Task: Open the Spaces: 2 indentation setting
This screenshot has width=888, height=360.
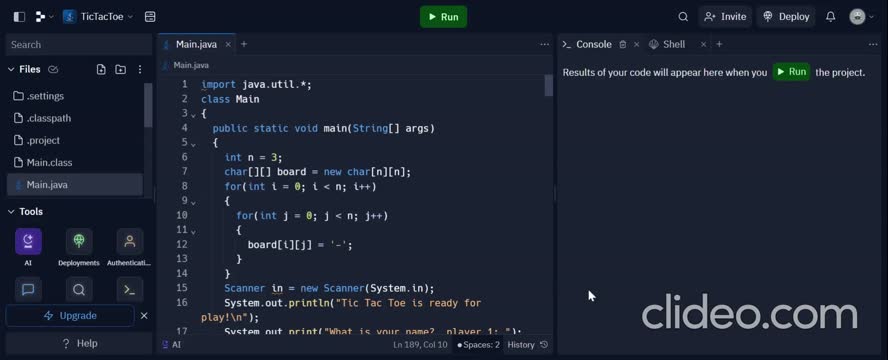Action: [x=479, y=345]
